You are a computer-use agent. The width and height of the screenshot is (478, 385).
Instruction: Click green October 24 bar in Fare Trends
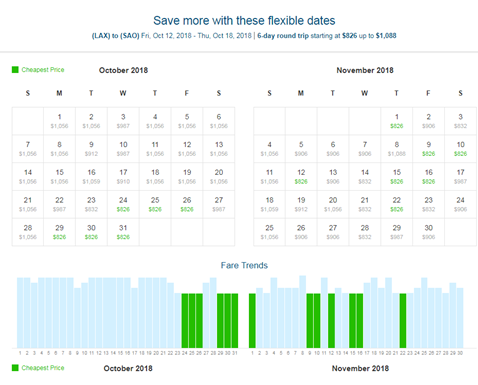pyautogui.click(x=185, y=321)
